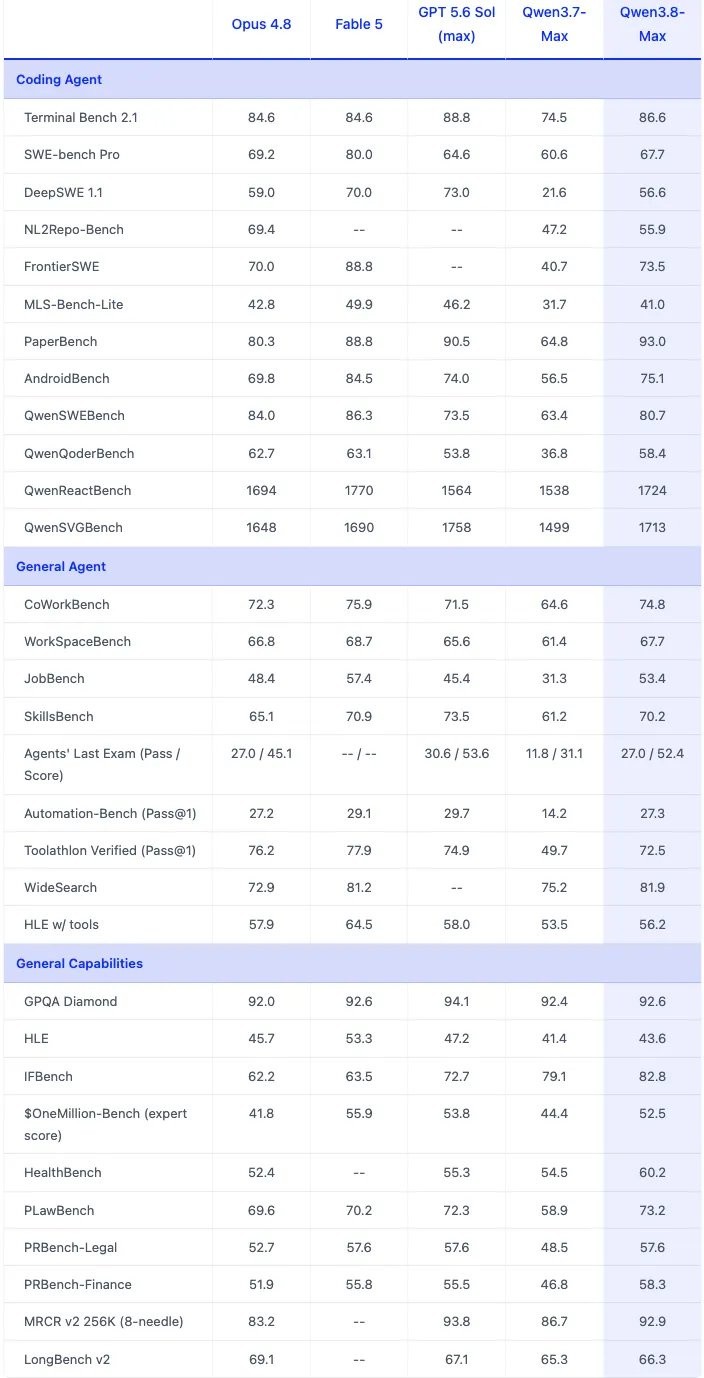704x1378 pixels.
Task: Select the General Capabilities section heading
Action: pyautogui.click(x=79, y=963)
